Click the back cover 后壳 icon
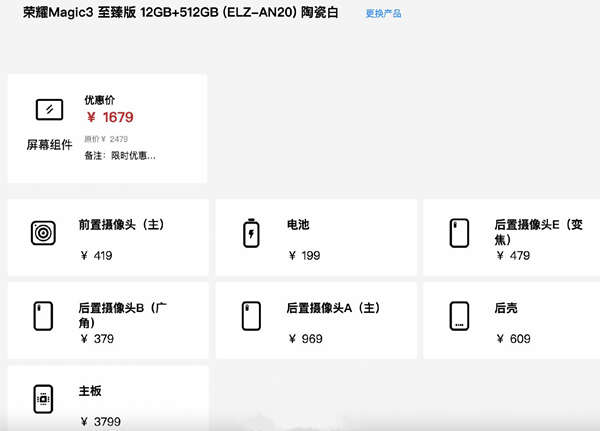Viewport: 600px width, 431px height. coord(459,316)
